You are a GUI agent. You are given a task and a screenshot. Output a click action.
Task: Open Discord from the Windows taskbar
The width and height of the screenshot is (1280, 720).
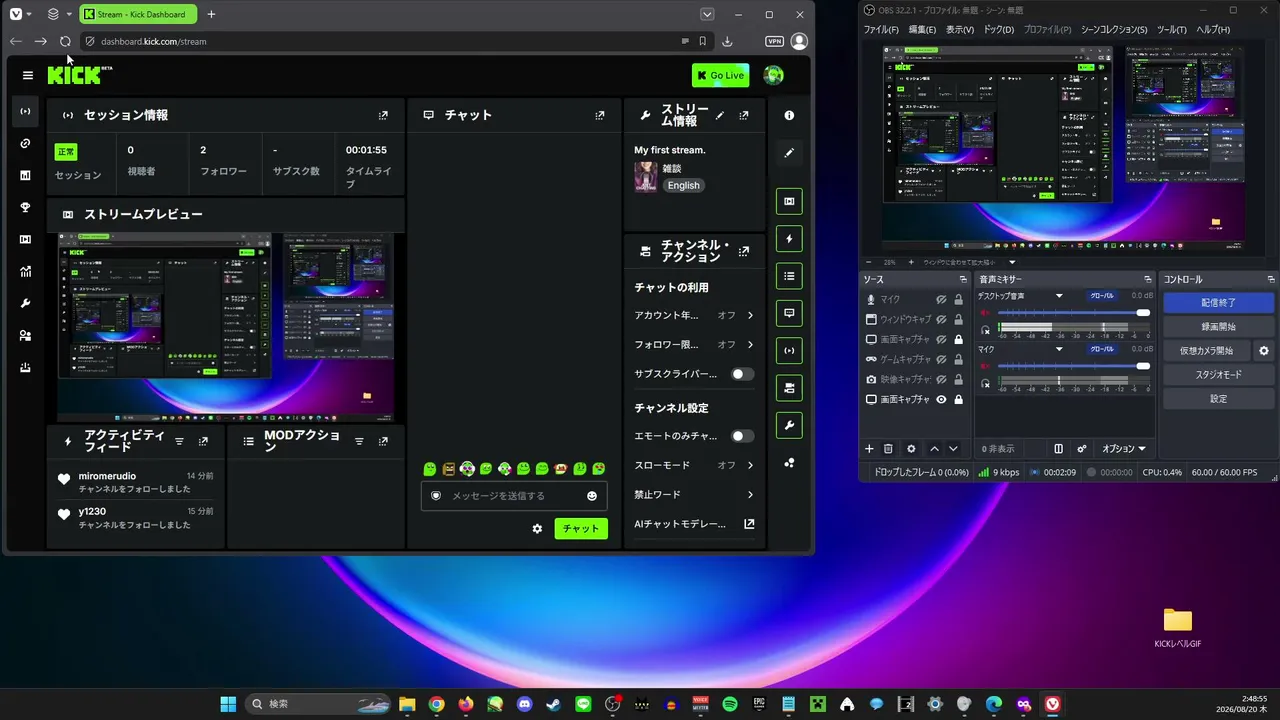[x=525, y=704]
